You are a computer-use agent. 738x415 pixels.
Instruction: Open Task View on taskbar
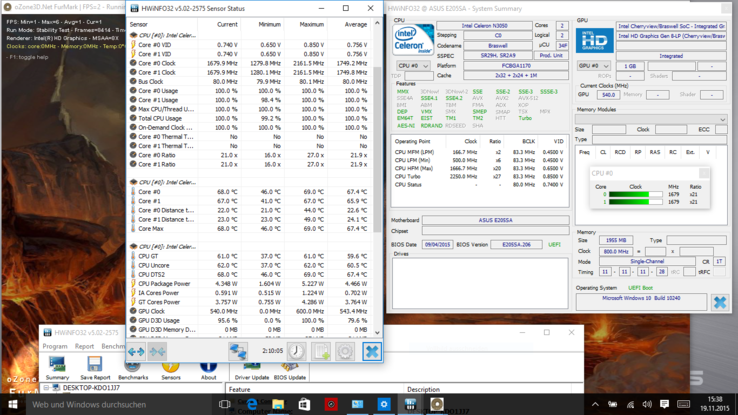[x=225, y=404]
